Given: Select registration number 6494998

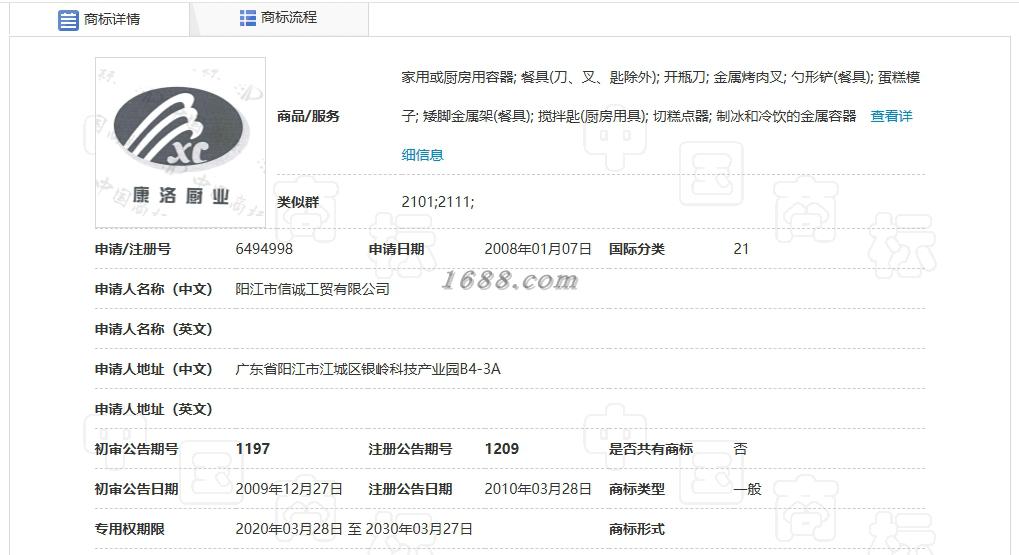Looking at the screenshot, I should [x=264, y=249].
